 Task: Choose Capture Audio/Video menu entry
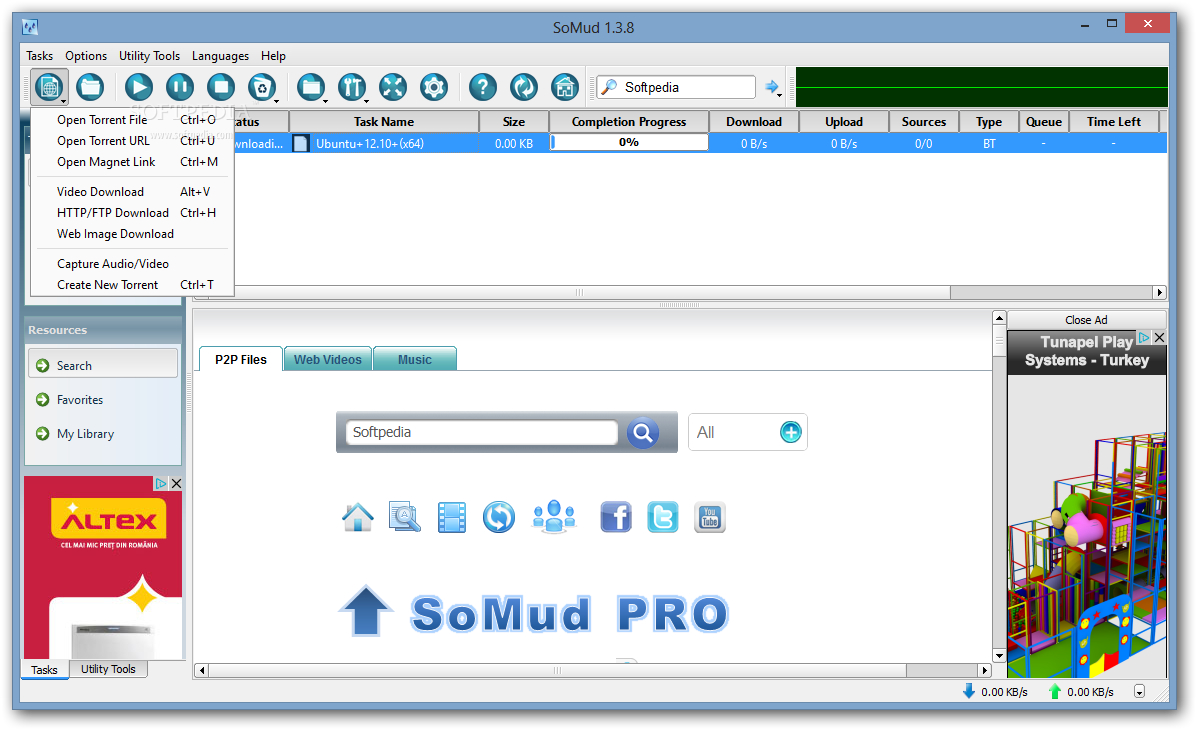coord(131,263)
